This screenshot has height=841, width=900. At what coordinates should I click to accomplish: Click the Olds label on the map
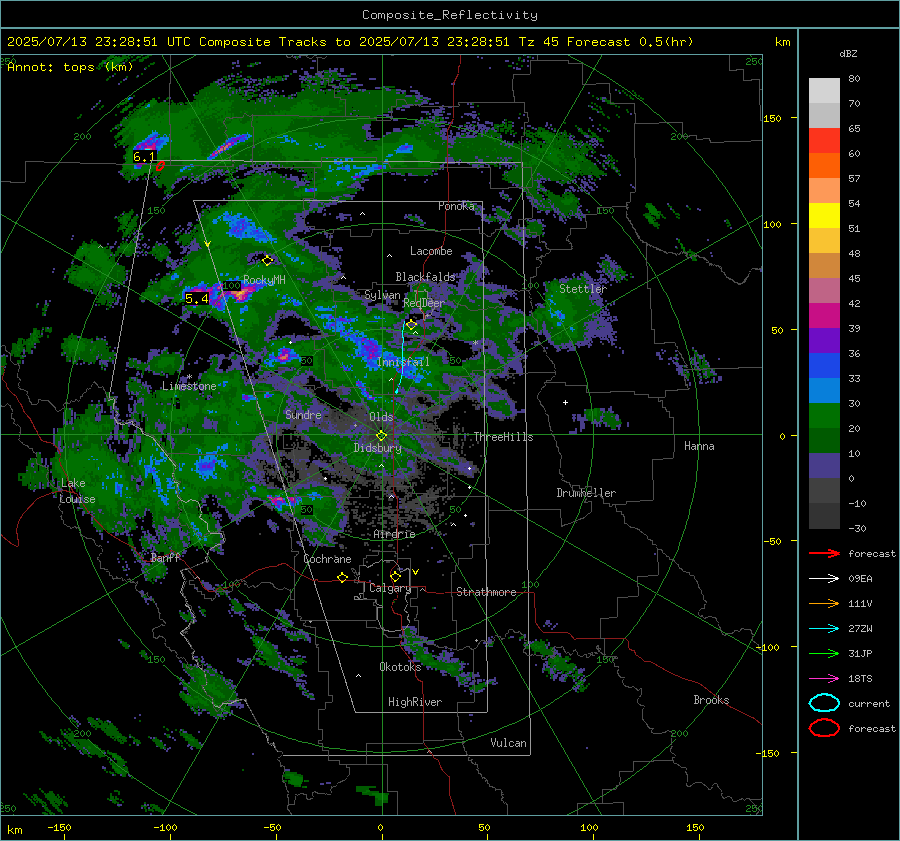[x=381, y=417]
